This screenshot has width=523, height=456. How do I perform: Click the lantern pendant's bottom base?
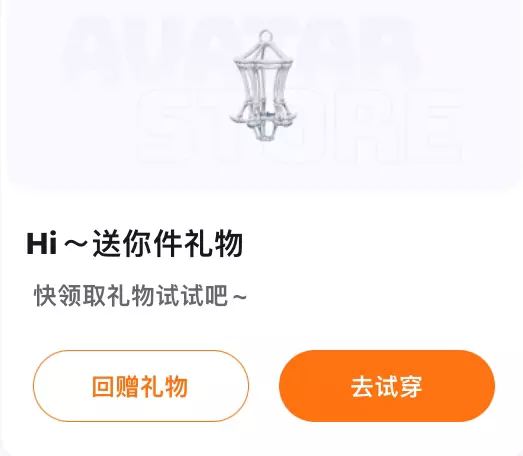pyautogui.click(x=265, y=132)
